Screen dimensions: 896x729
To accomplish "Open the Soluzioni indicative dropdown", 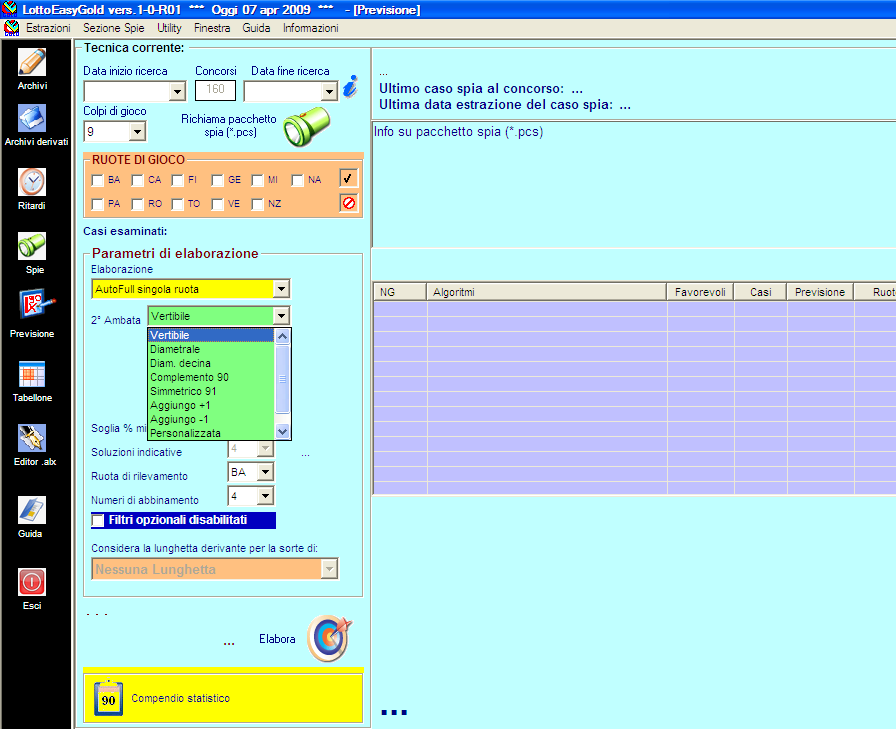I will point(265,449).
